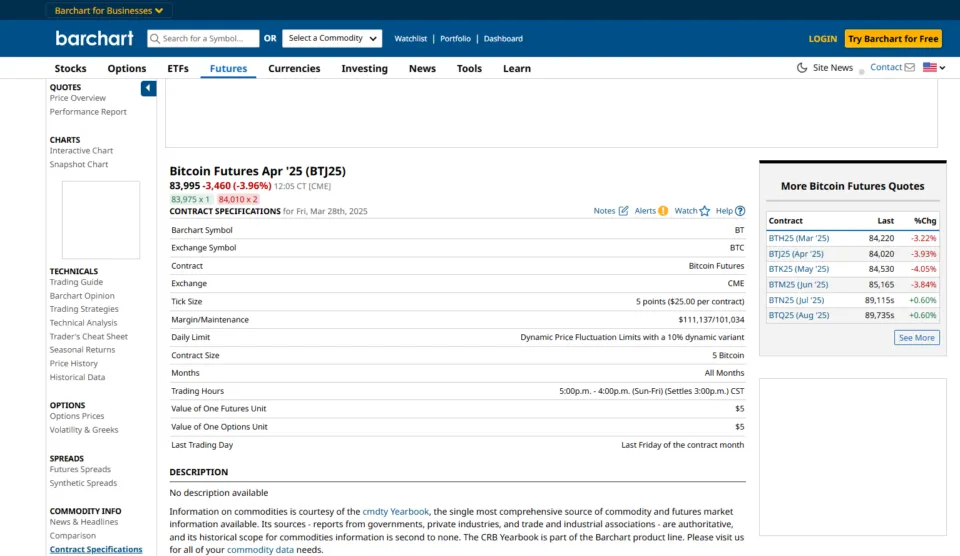Click the Try Barchart for Free button
960x556 pixels.
893,39
